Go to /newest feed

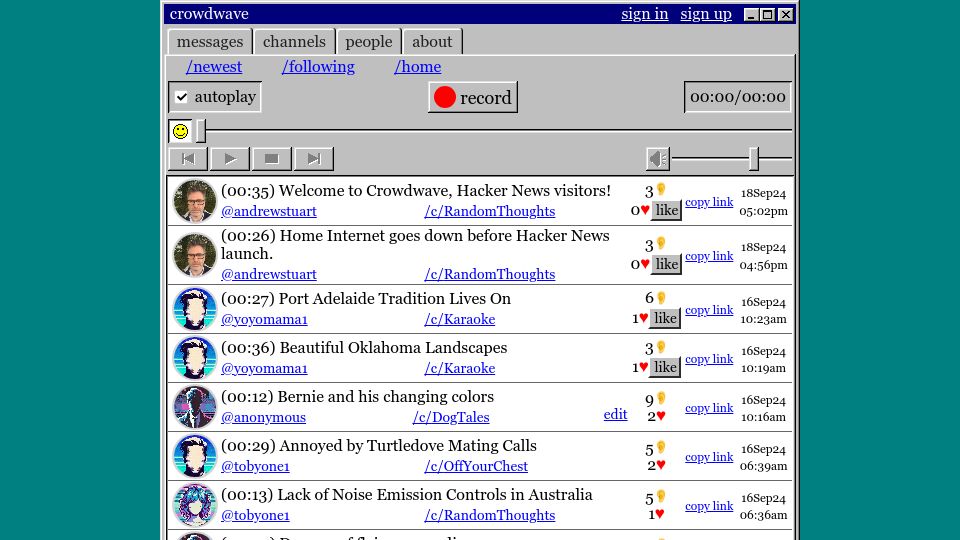[x=214, y=67]
